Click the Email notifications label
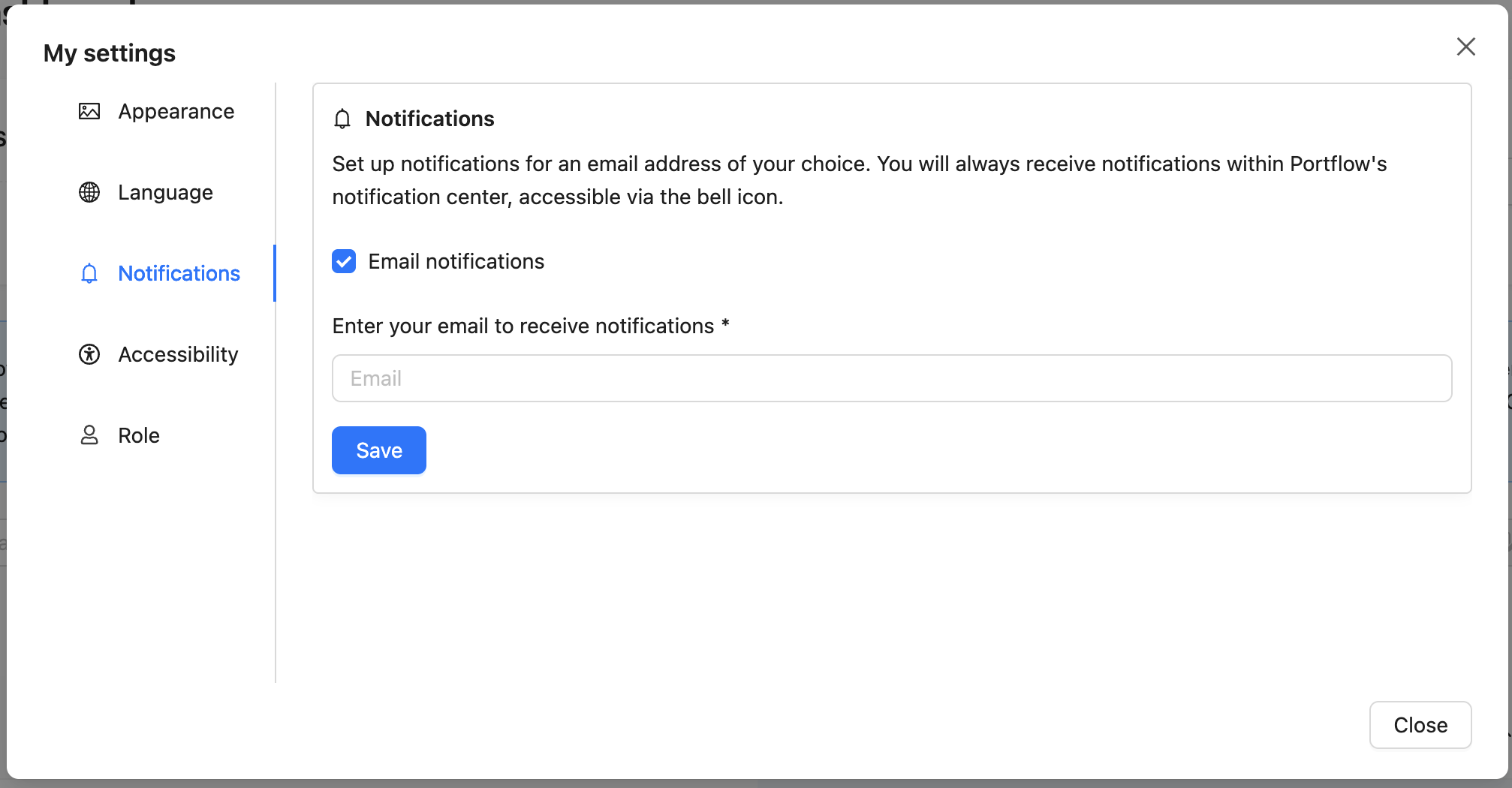The height and width of the screenshot is (788, 1512). 456,261
